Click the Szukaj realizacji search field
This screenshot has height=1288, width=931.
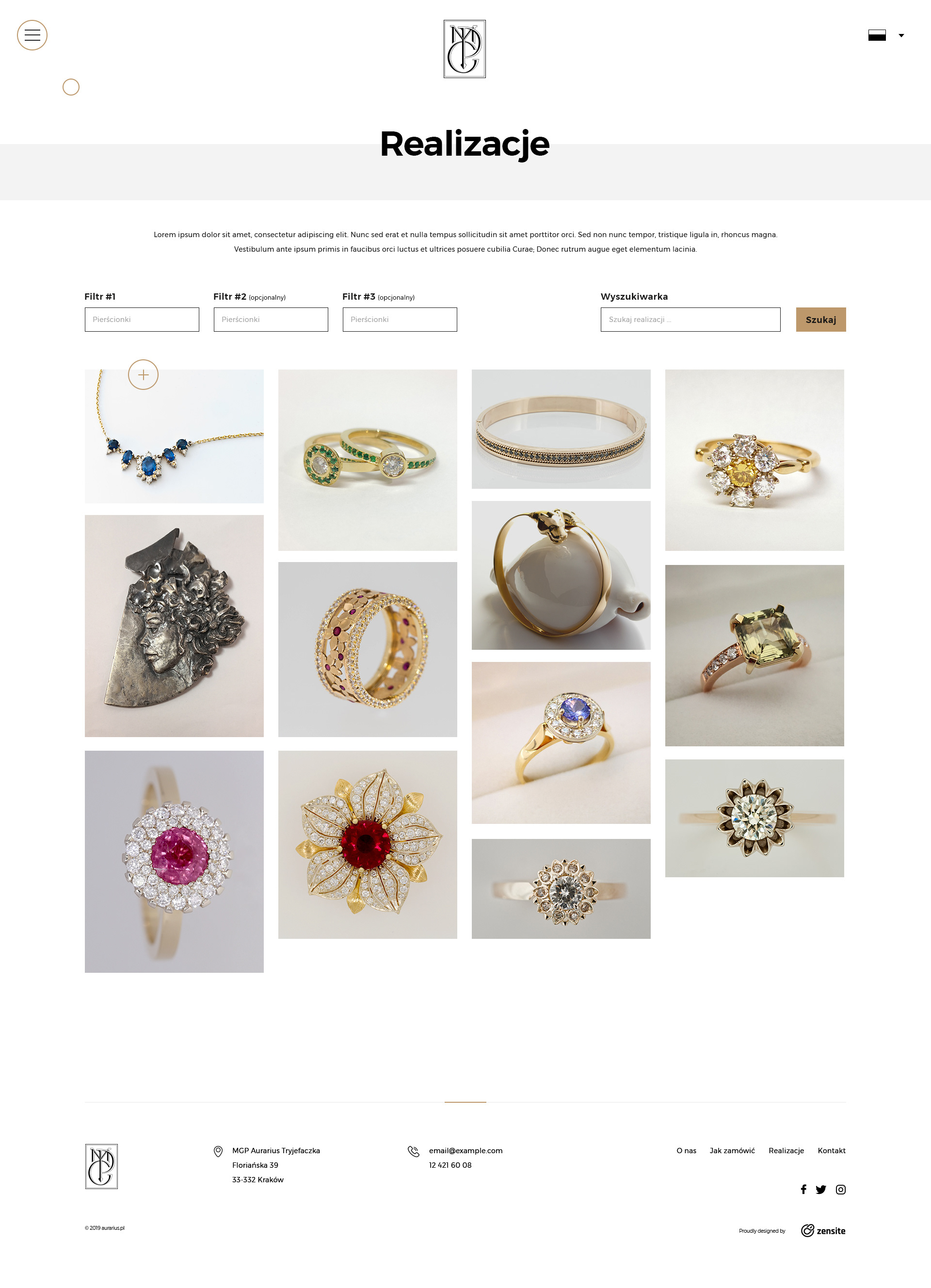point(690,319)
